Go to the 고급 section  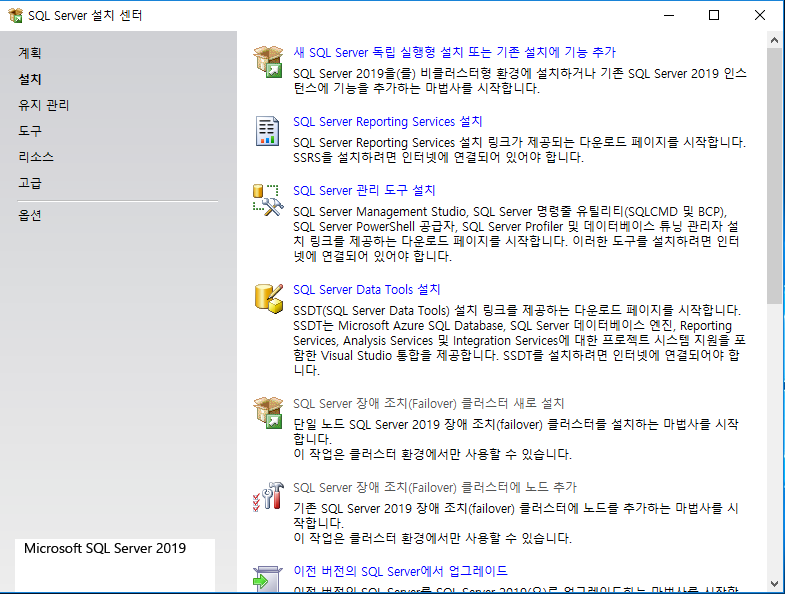pyautogui.click(x=30, y=183)
